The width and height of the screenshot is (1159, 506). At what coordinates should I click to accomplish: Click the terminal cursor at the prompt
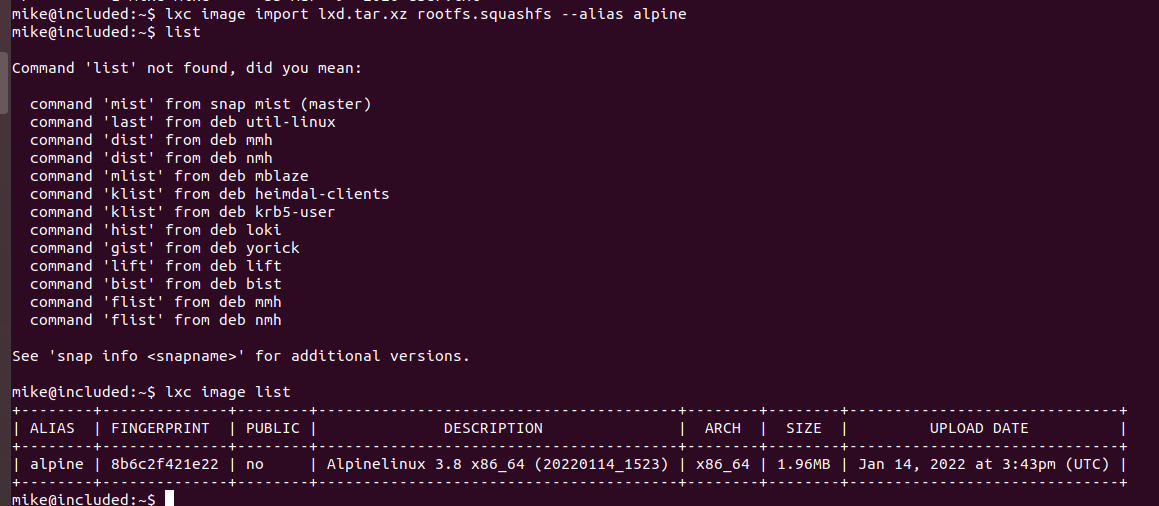(169, 499)
